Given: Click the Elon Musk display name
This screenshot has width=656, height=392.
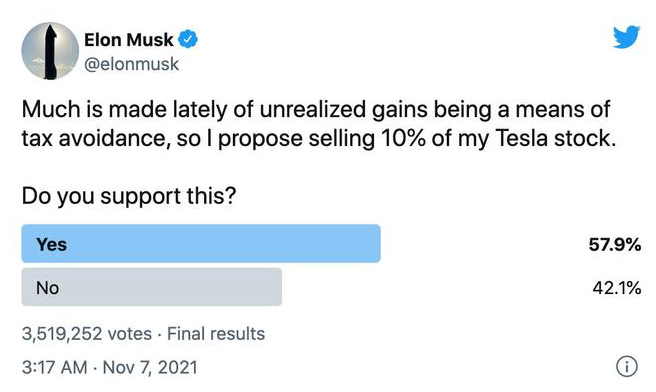Looking at the screenshot, I should point(128,40).
